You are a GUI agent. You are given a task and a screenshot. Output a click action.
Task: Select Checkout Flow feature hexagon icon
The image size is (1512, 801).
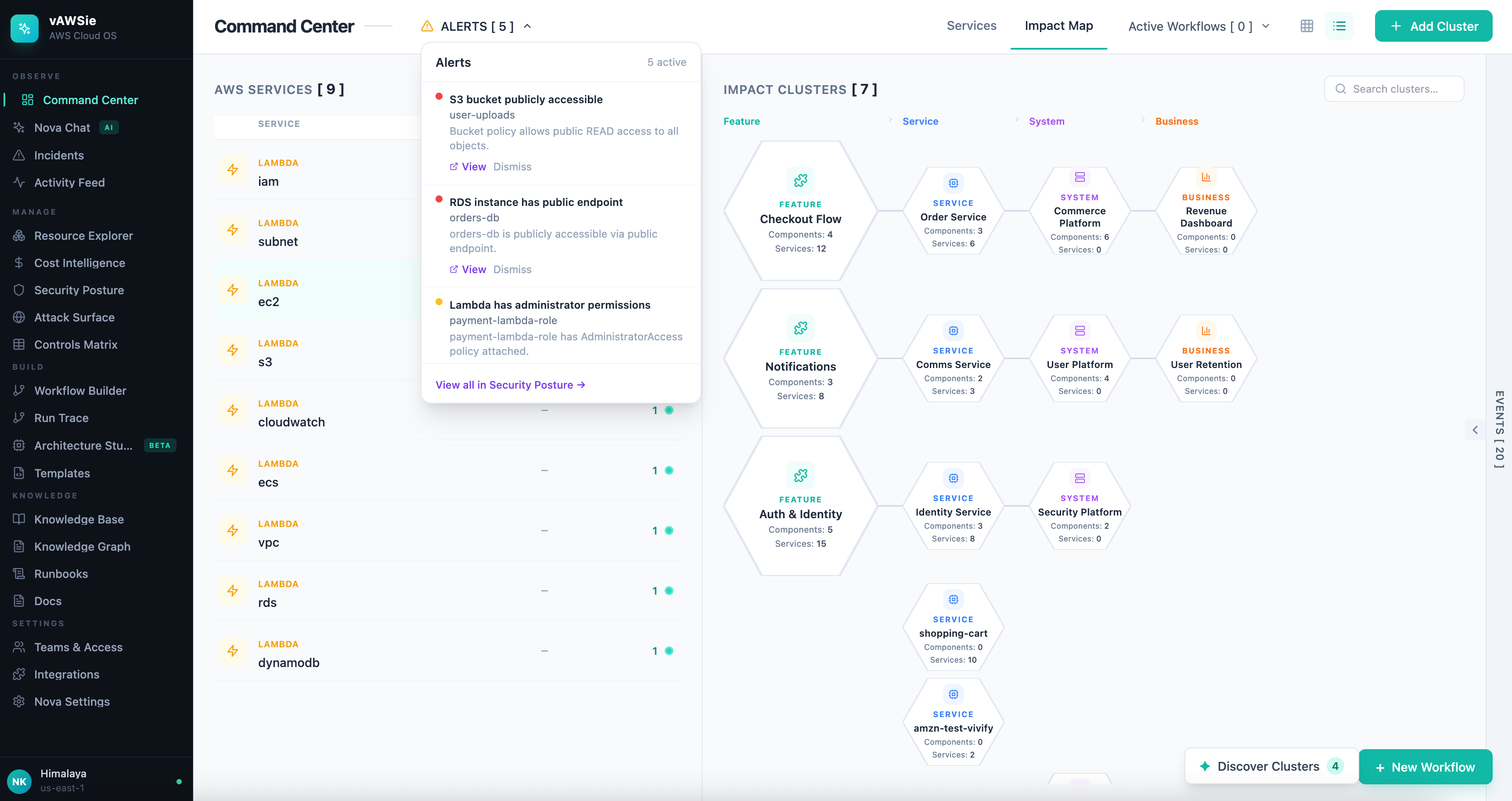(x=800, y=180)
